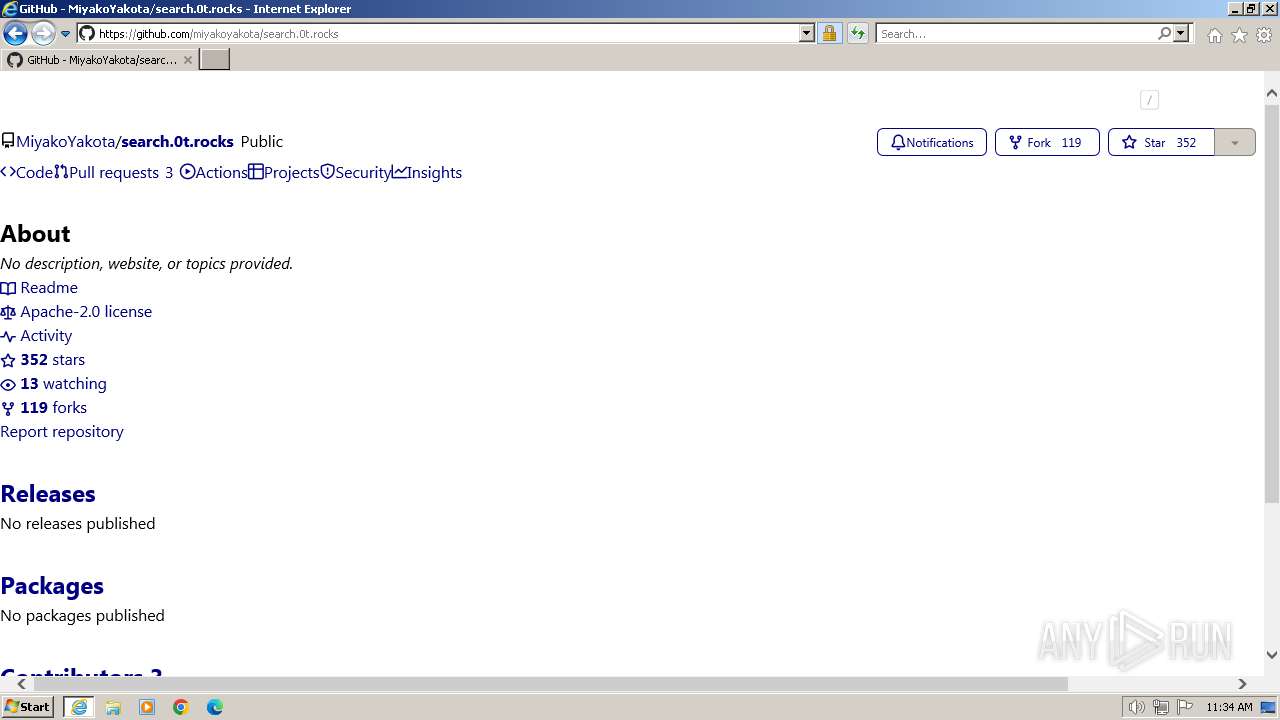Go forward with the browser Forward arrow
The width and height of the screenshot is (1280, 720).
pos(43,33)
